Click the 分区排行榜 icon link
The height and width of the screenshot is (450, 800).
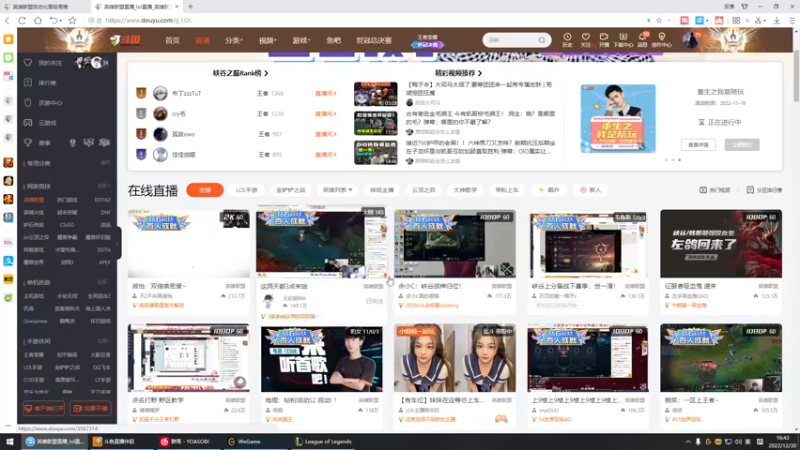tap(764, 190)
